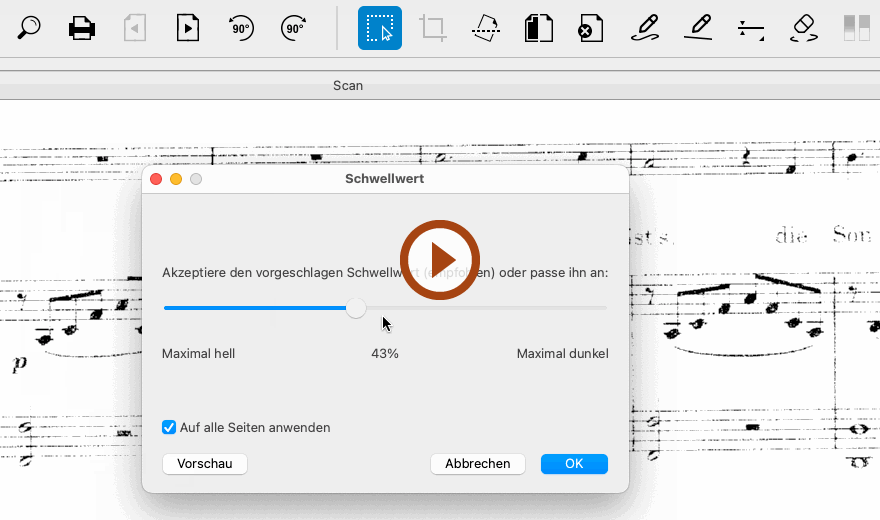Go to the next page
Image resolution: width=880 pixels, height=520 pixels.
point(187,28)
